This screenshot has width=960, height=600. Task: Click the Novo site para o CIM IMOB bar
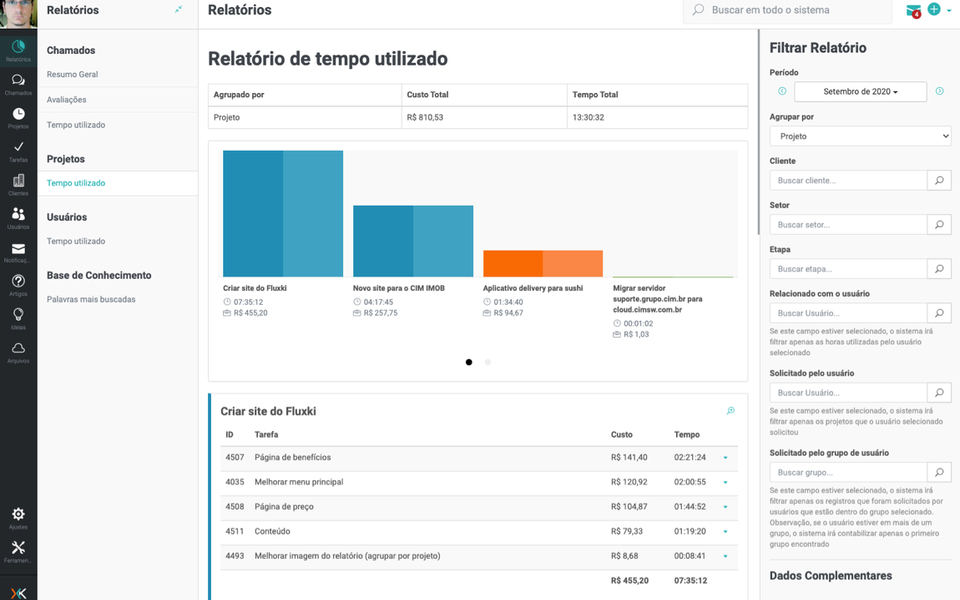[413, 241]
